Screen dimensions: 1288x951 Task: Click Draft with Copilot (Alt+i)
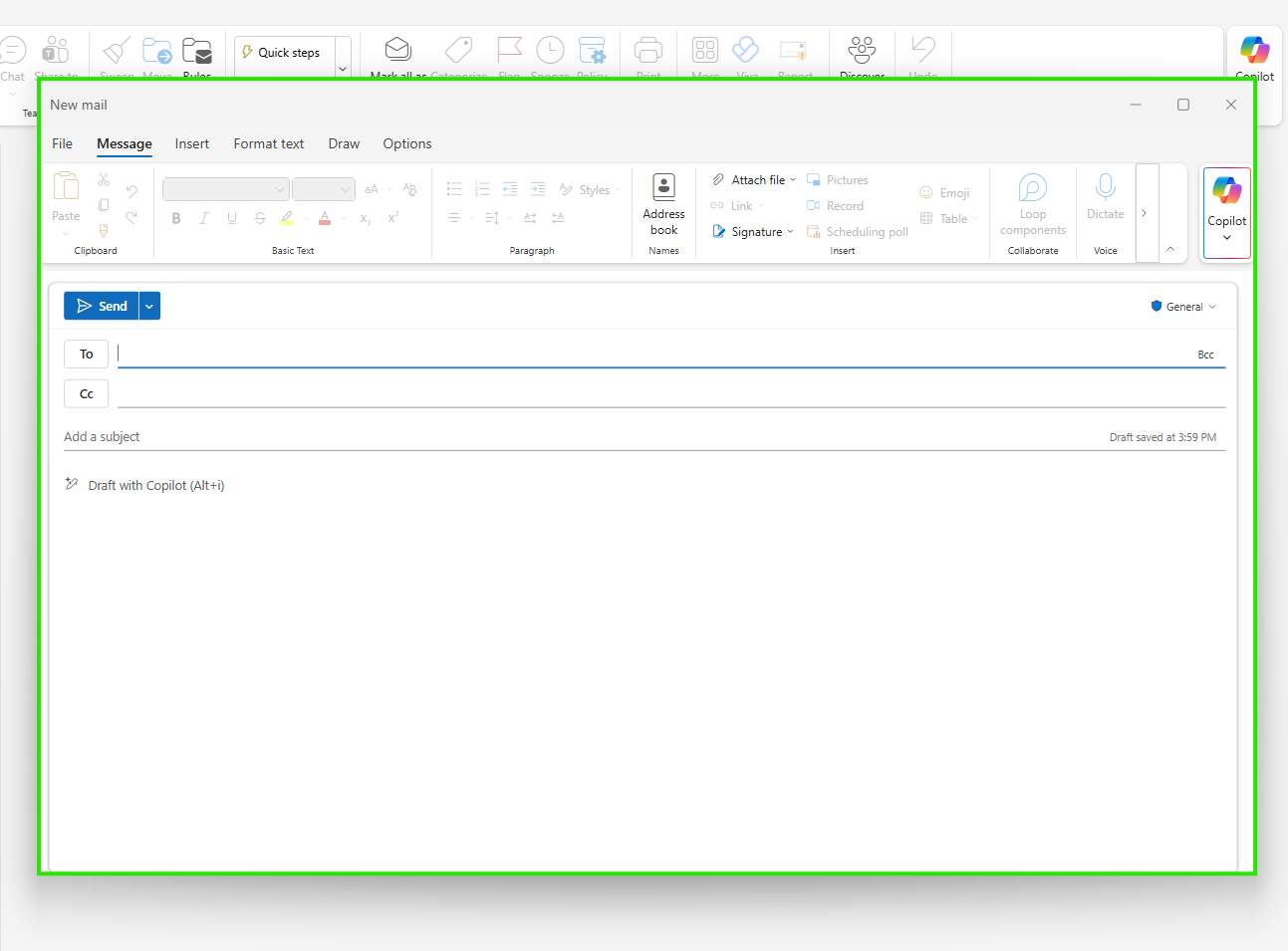(156, 485)
